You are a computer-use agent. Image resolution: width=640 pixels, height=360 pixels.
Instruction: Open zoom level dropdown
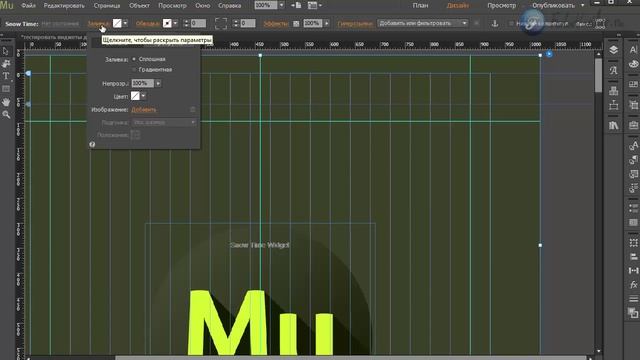pyautogui.click(x=281, y=5)
